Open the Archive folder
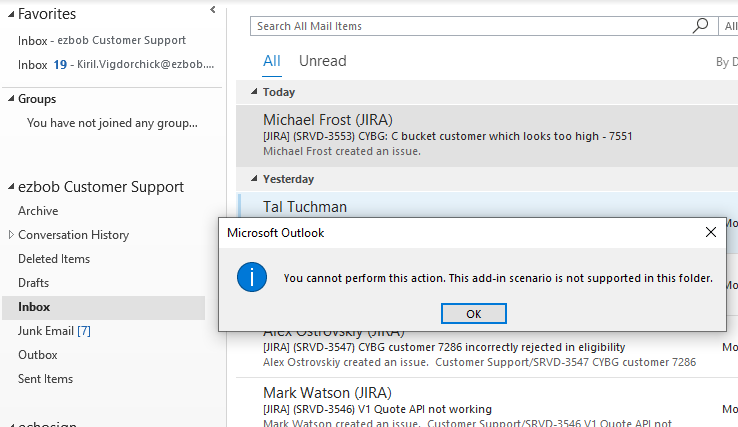The height and width of the screenshot is (427, 738). (38, 211)
